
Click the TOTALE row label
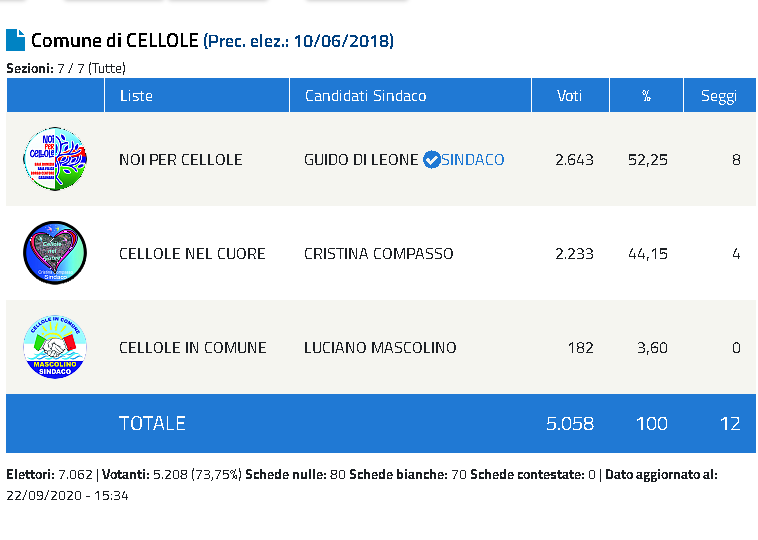(x=152, y=423)
